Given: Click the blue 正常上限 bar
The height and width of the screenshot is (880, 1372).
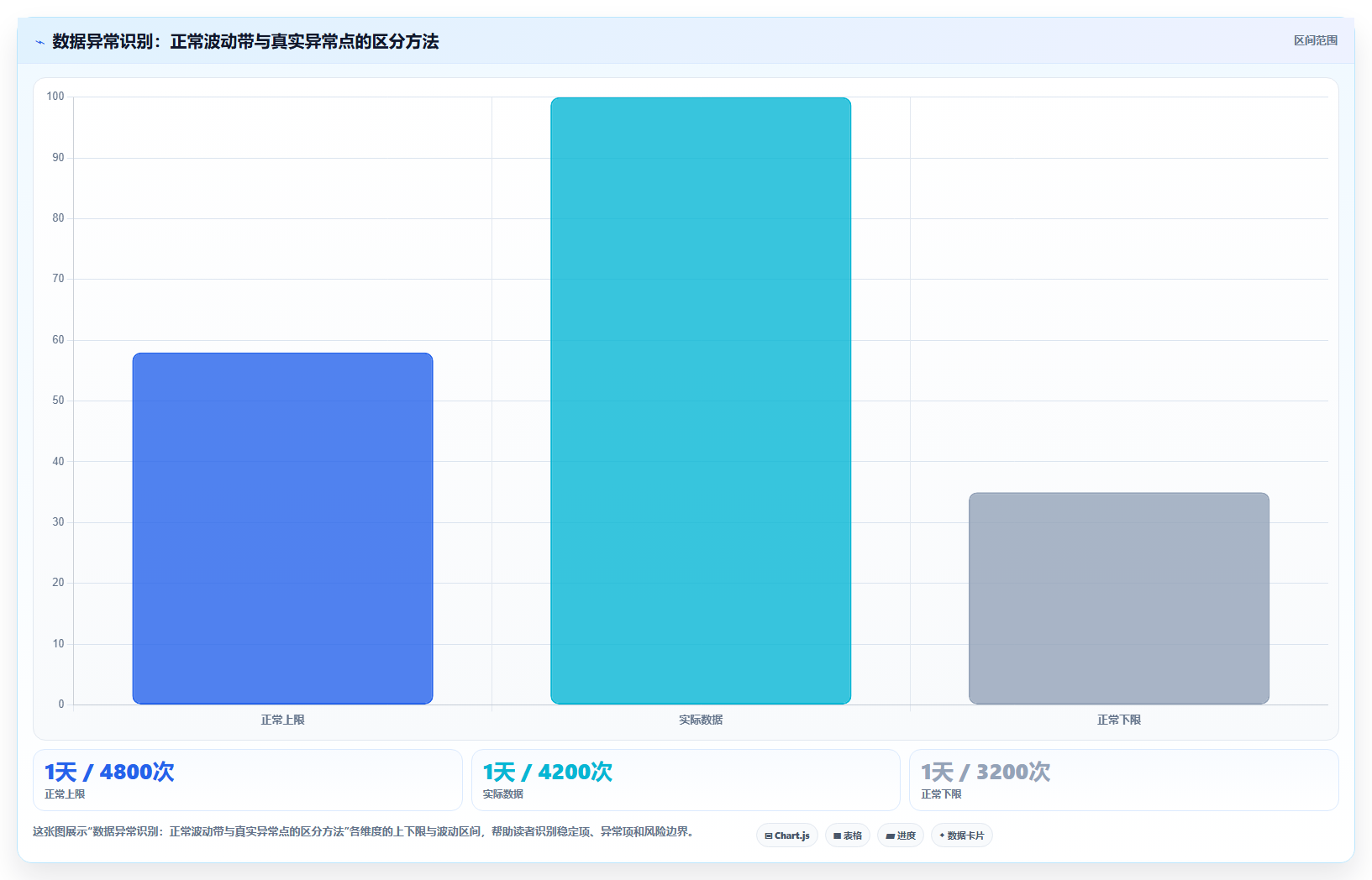Looking at the screenshot, I should (282, 528).
